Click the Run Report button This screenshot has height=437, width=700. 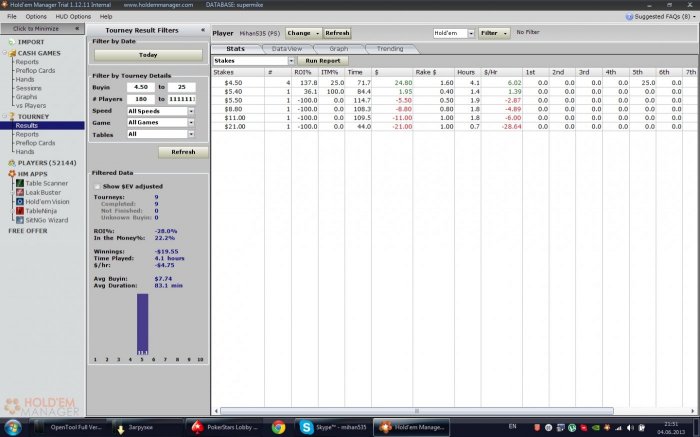[323, 61]
